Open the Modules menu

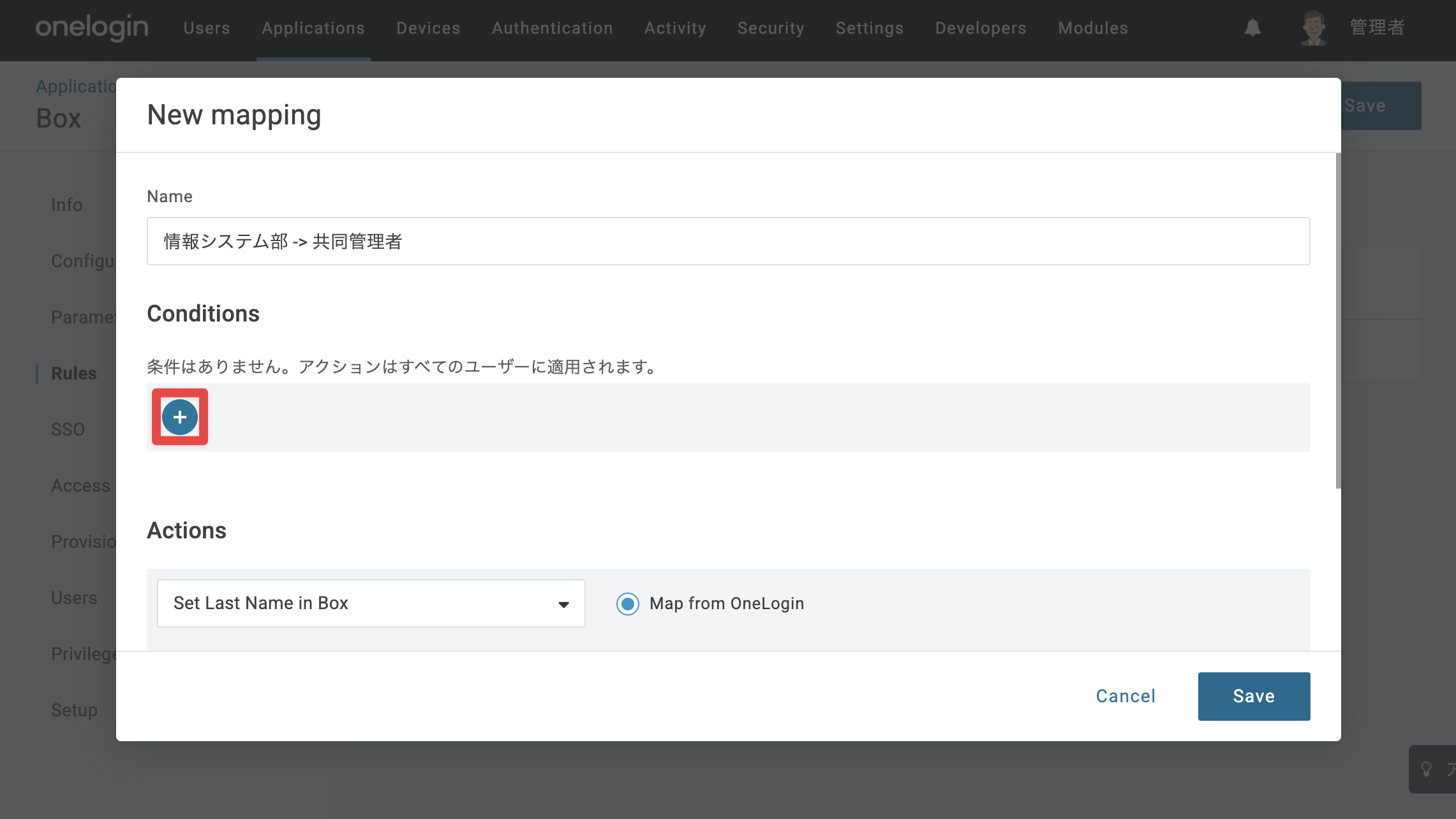tap(1093, 28)
